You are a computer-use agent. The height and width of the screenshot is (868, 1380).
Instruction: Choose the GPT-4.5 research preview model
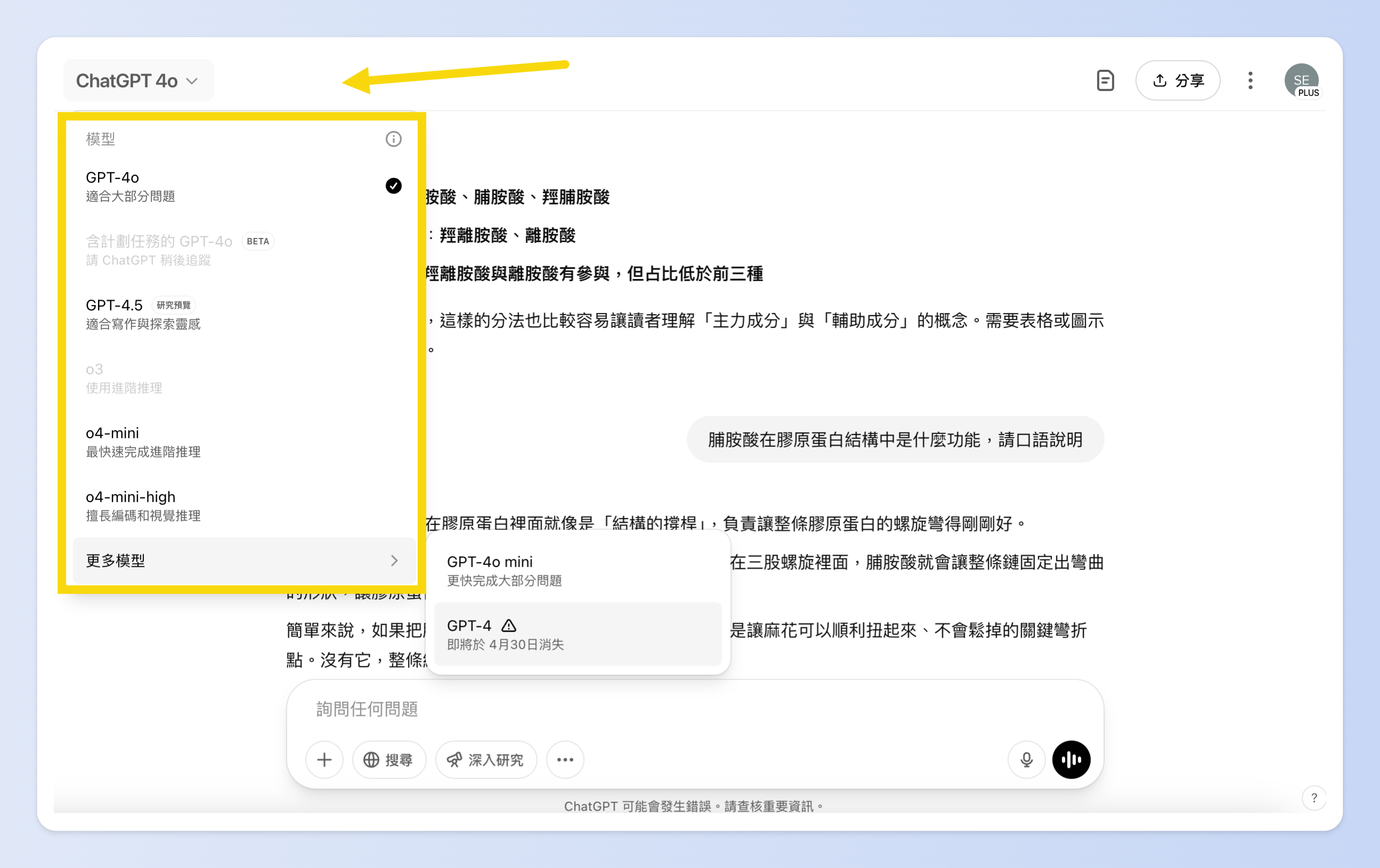coord(243,314)
